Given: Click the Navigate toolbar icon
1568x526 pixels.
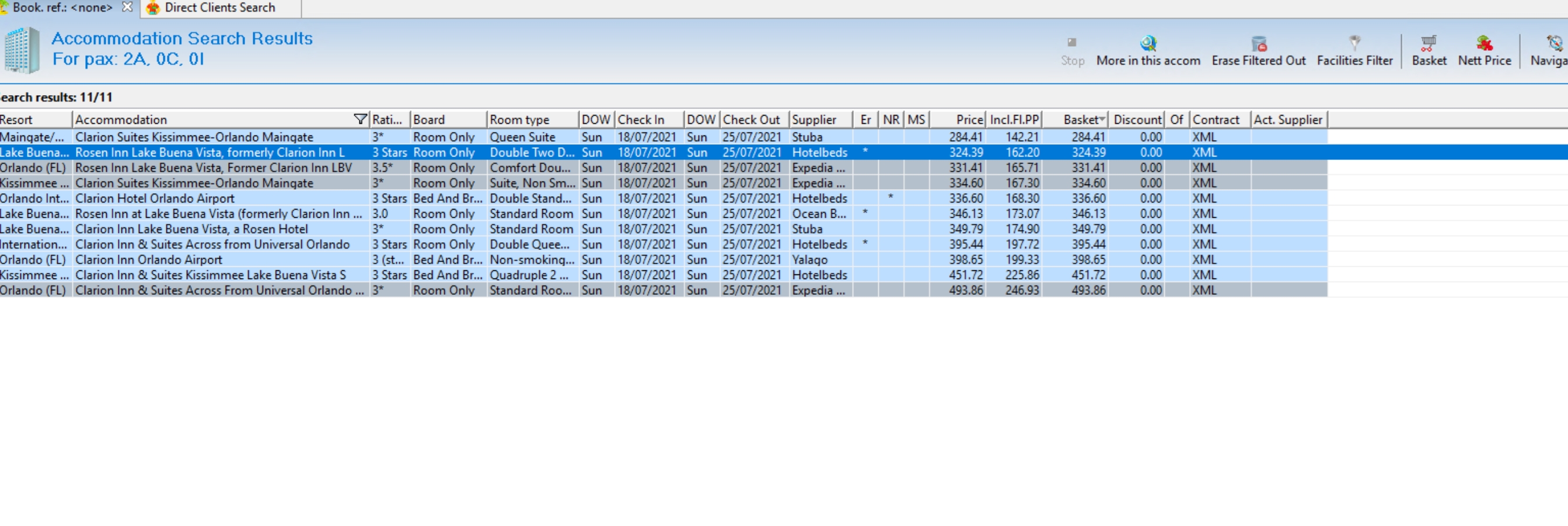Looking at the screenshot, I should (1554, 43).
